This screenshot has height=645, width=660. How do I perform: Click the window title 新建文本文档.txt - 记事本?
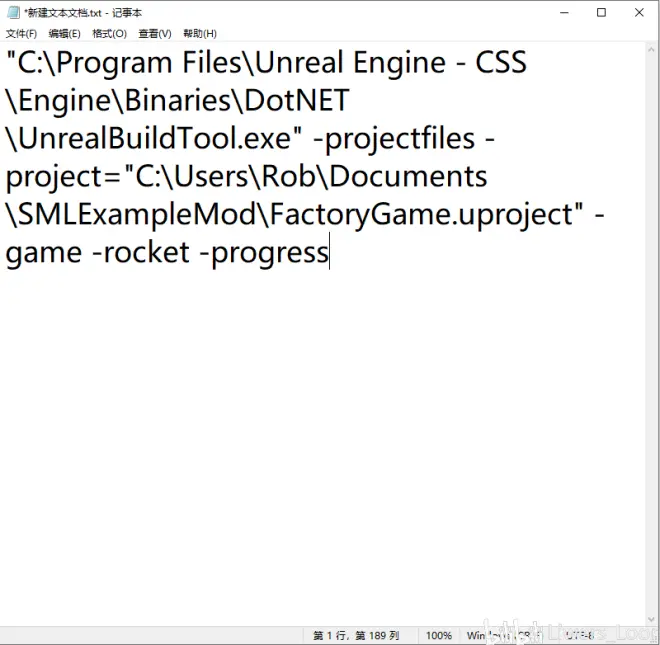coord(83,13)
